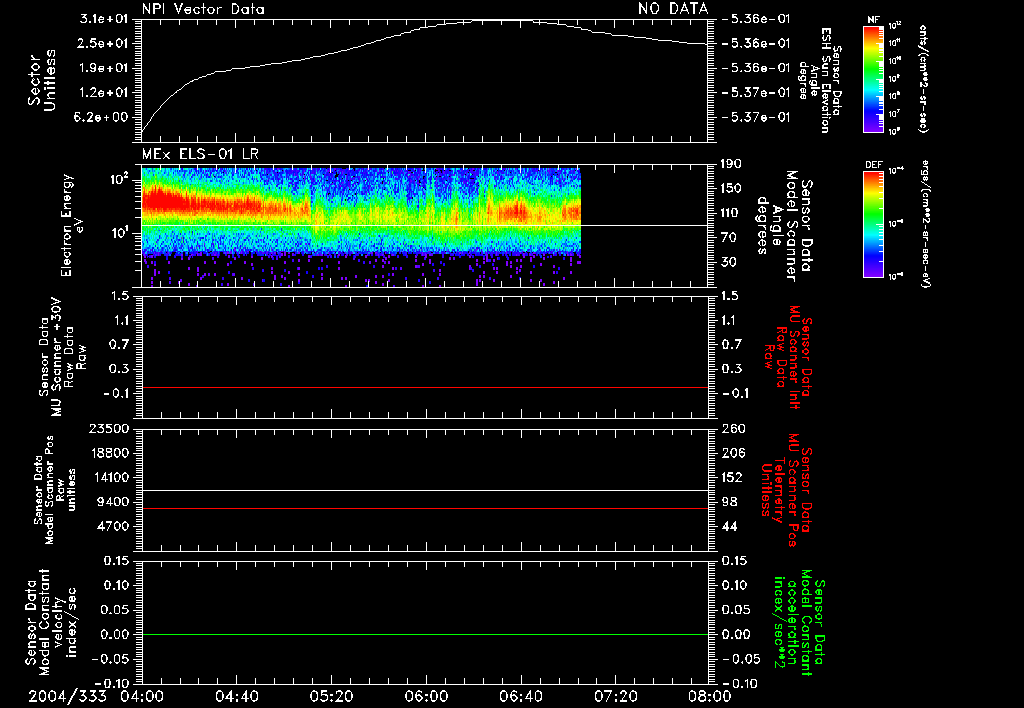The image size is (1024, 708).
Task: Click the '3.1e+01' sector tick value
Action: click(104, 19)
